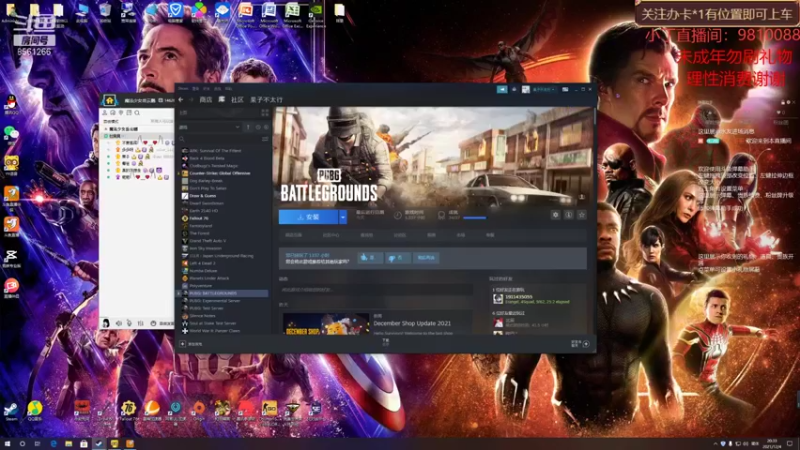Image resolution: width=800 pixels, height=450 pixels.
Task: Open Windows Start menu
Action: coord(7,444)
